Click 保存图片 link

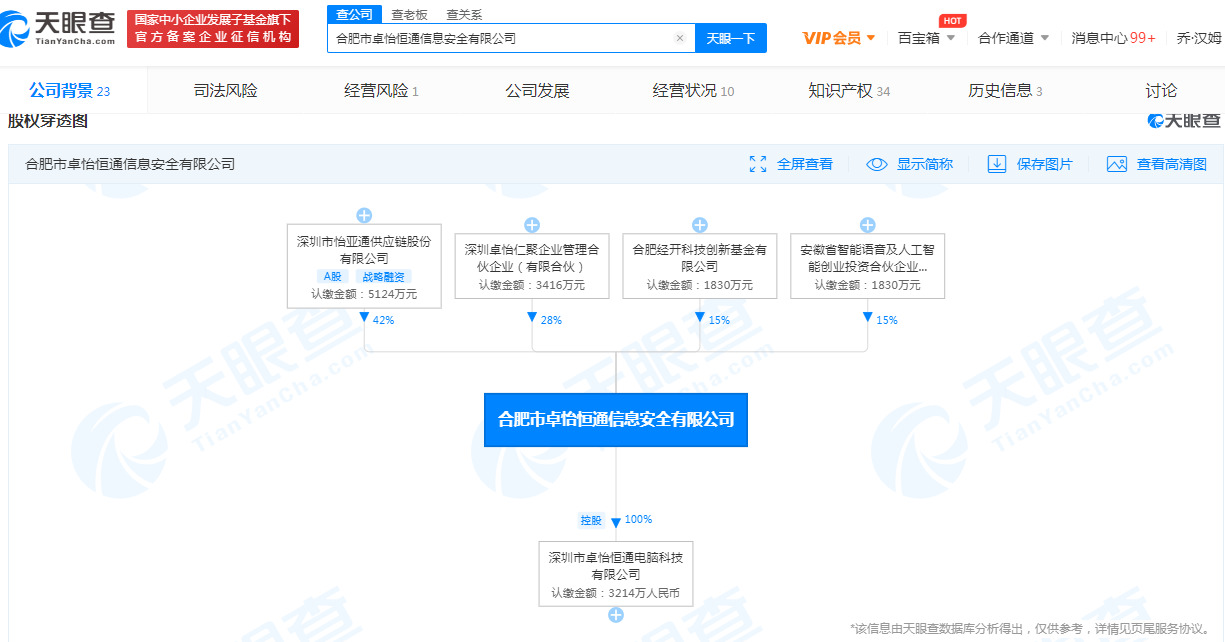click(x=1045, y=164)
